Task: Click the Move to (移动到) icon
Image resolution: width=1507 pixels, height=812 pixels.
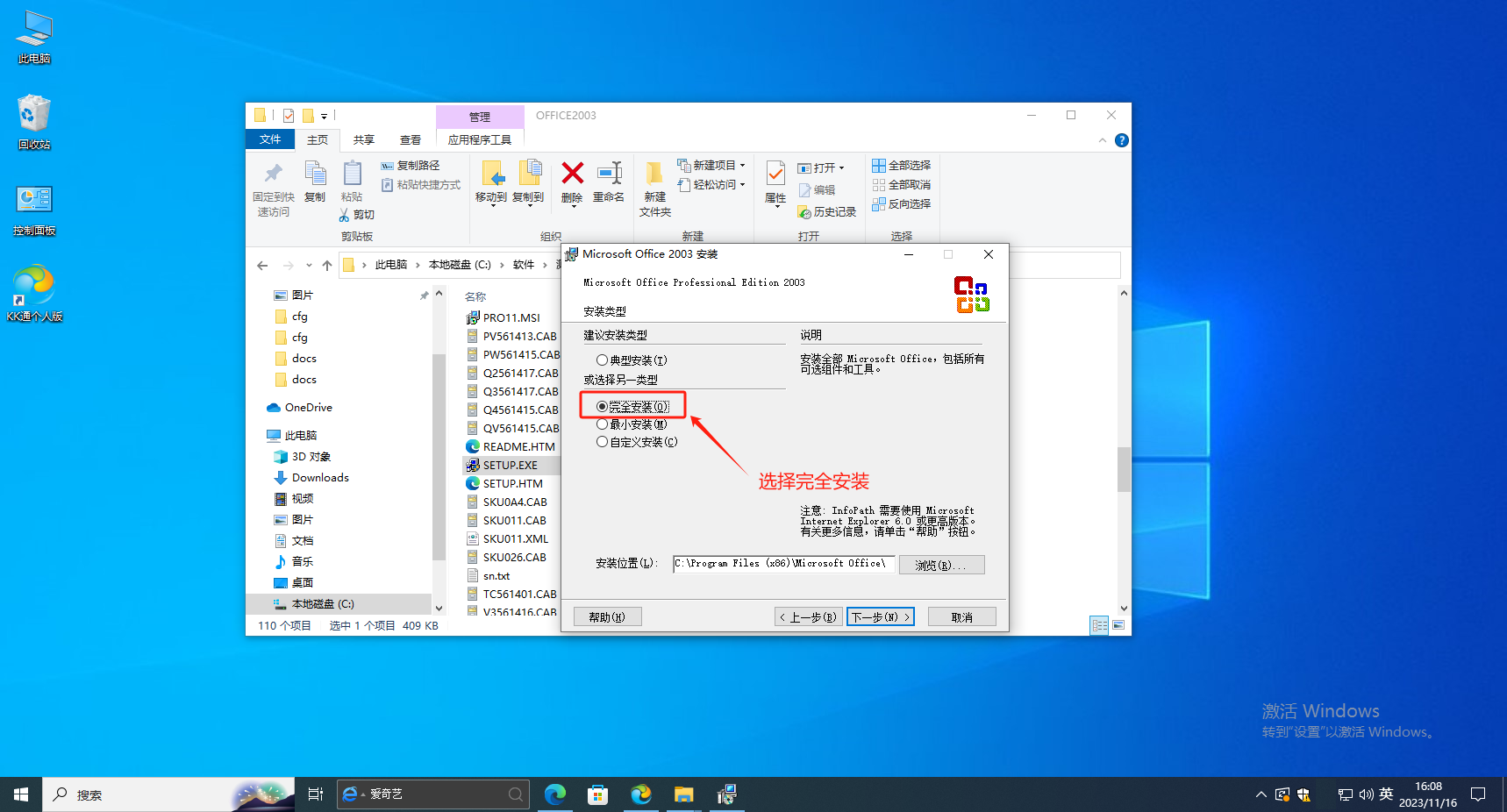Action: click(x=491, y=173)
